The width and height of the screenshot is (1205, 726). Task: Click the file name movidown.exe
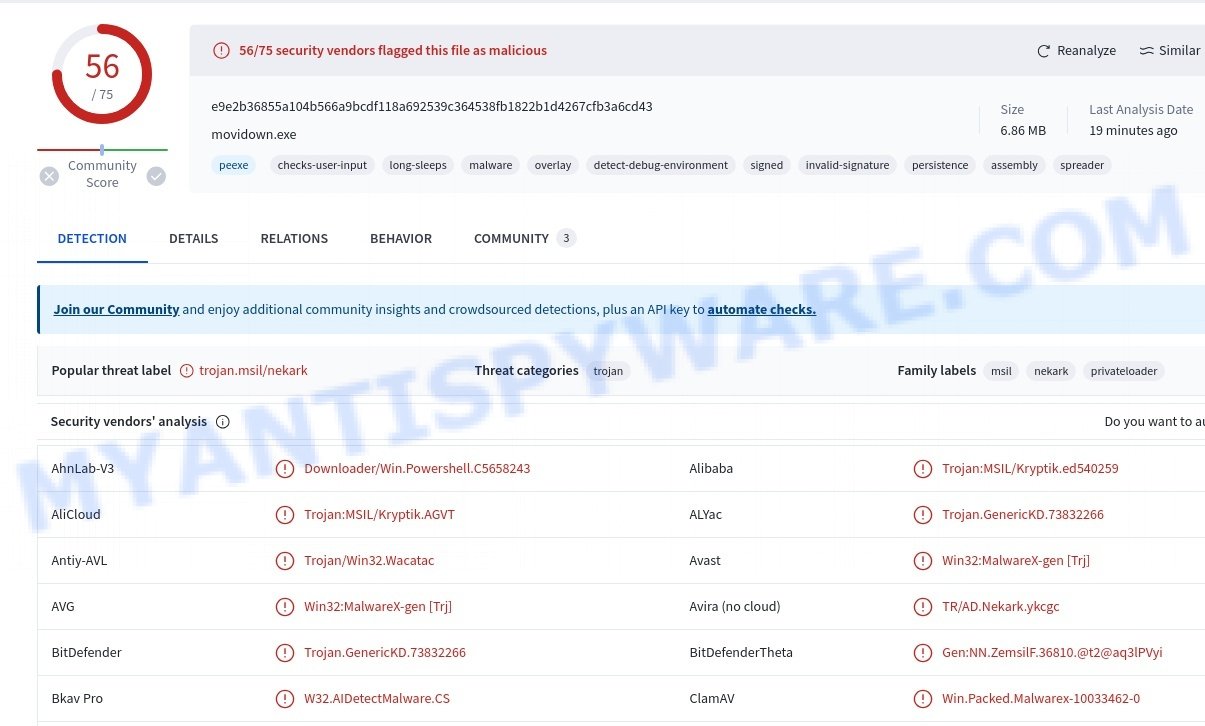tap(254, 135)
